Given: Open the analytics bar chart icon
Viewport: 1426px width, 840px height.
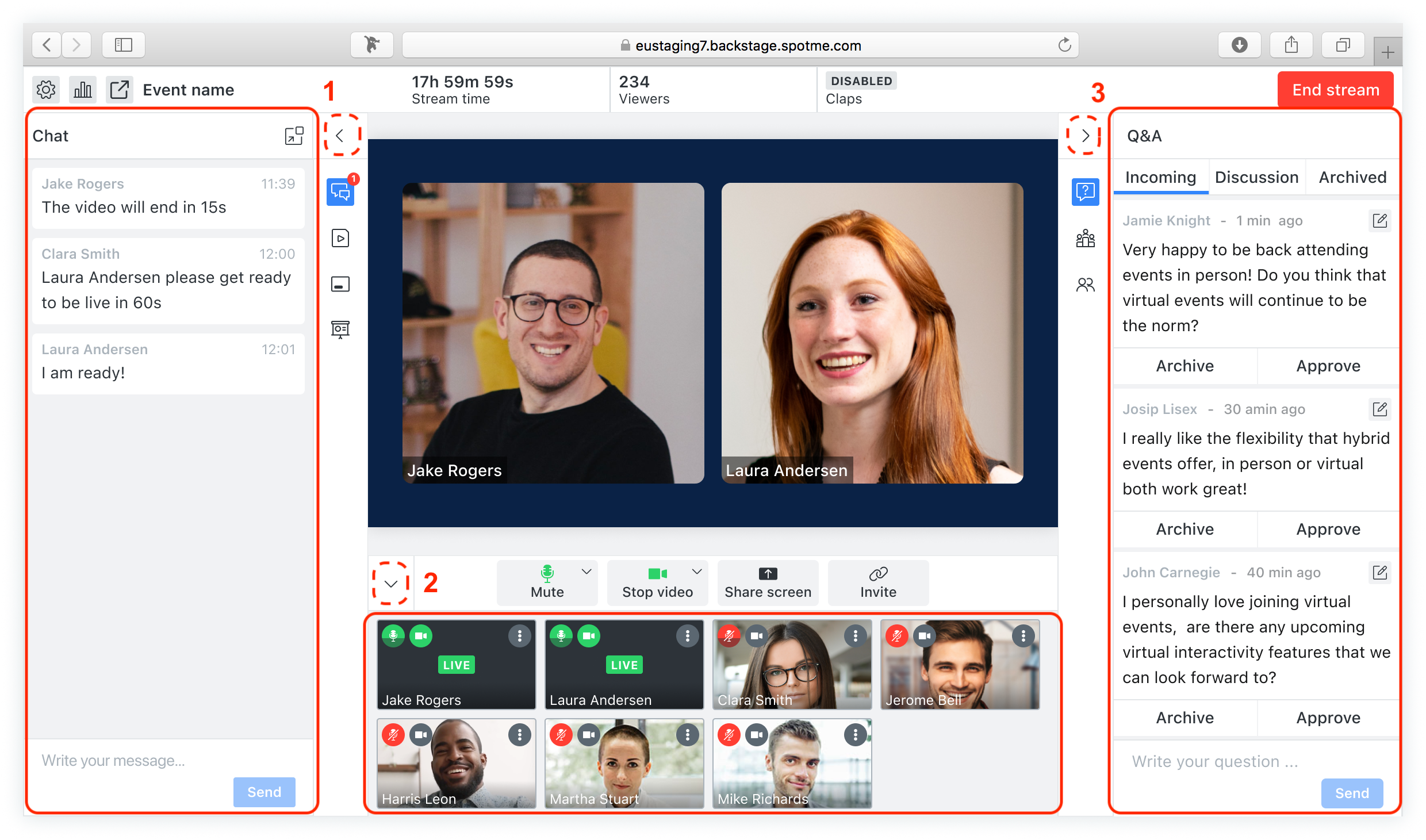Looking at the screenshot, I should click(83, 90).
